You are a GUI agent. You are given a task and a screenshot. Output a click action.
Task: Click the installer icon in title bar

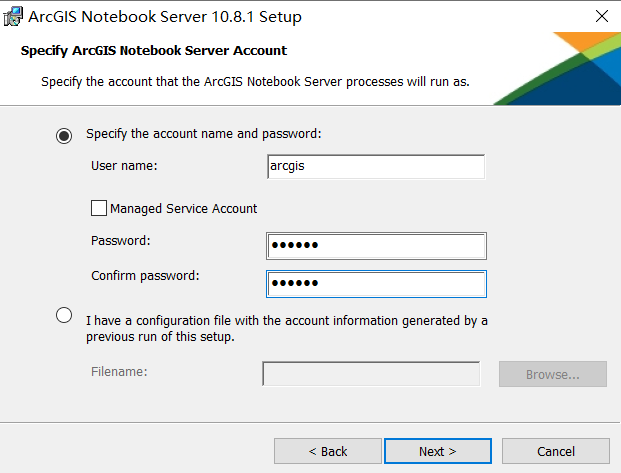[13, 16]
